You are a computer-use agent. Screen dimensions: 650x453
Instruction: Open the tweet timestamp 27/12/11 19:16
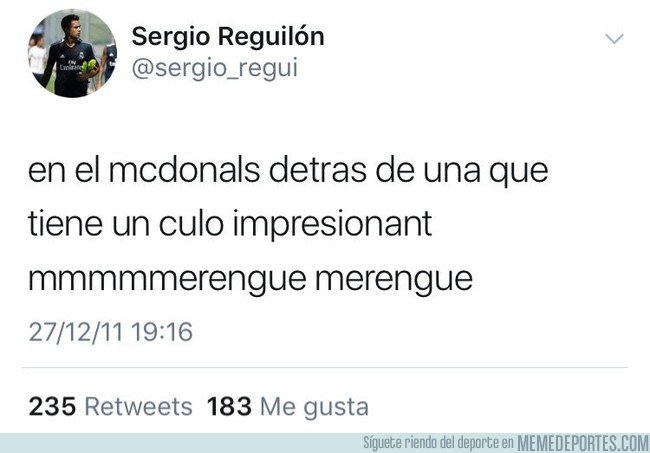click(x=111, y=332)
